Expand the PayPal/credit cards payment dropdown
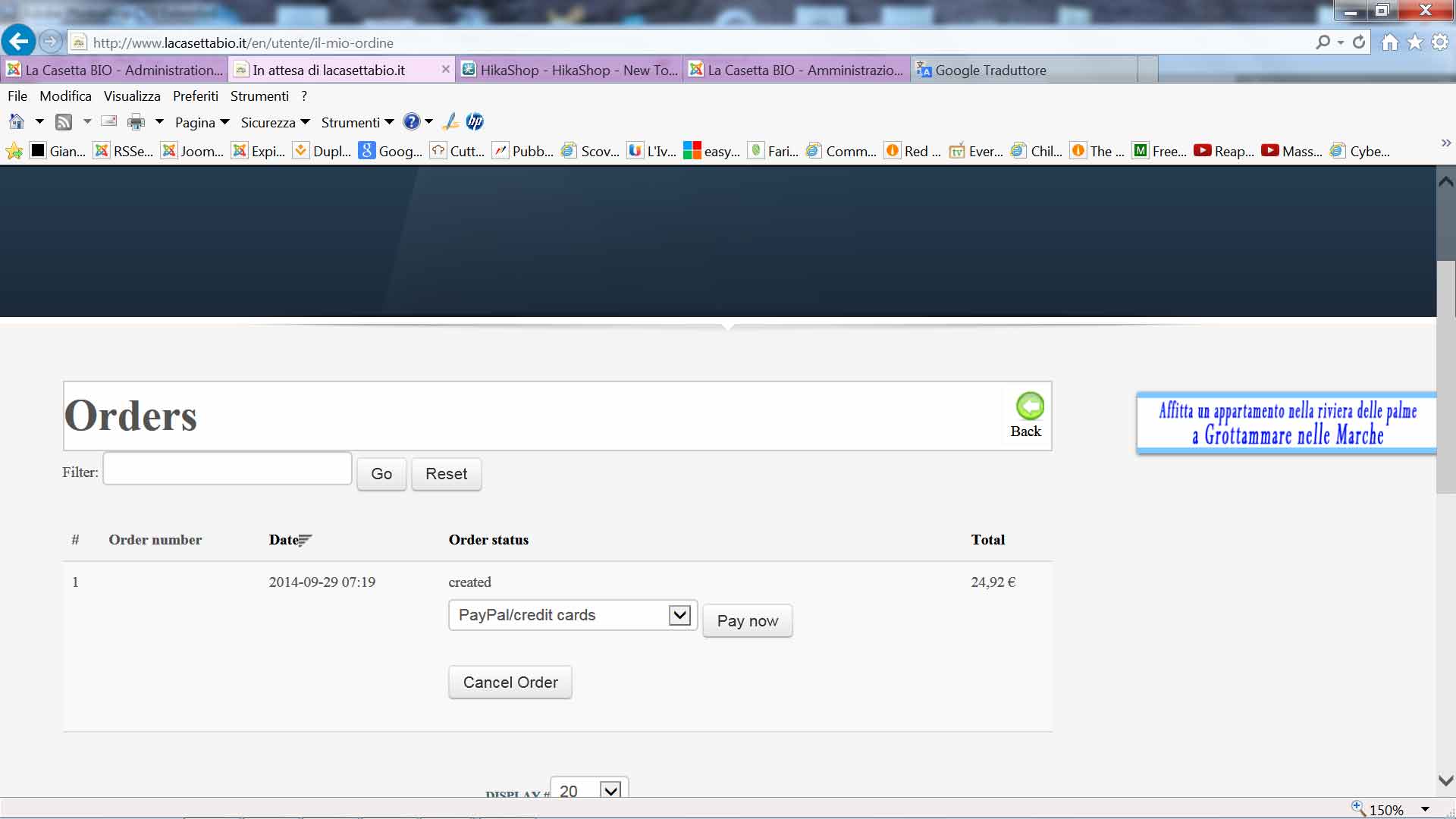The width and height of the screenshot is (1456, 819). (679, 615)
